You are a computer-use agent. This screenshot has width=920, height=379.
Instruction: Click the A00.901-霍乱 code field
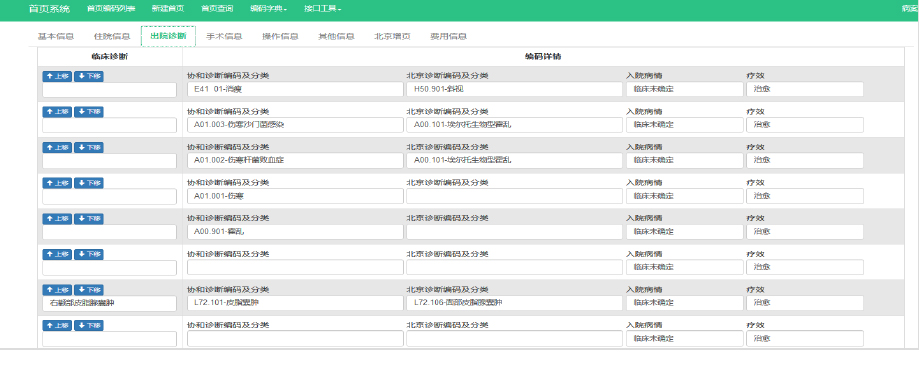(295, 232)
